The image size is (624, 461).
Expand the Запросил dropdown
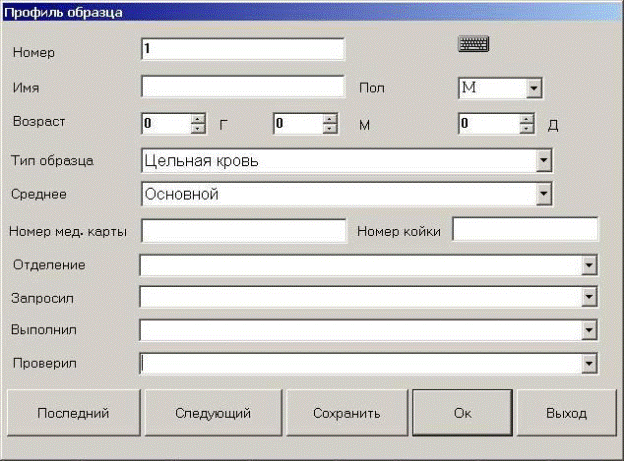589,297
